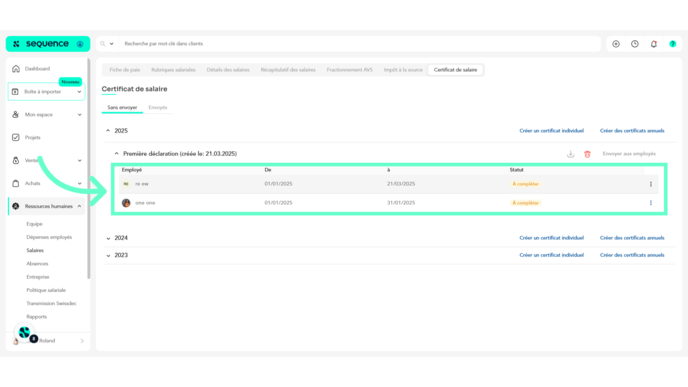
Task: Open the Roland profile arrow
Action: click(x=82, y=341)
